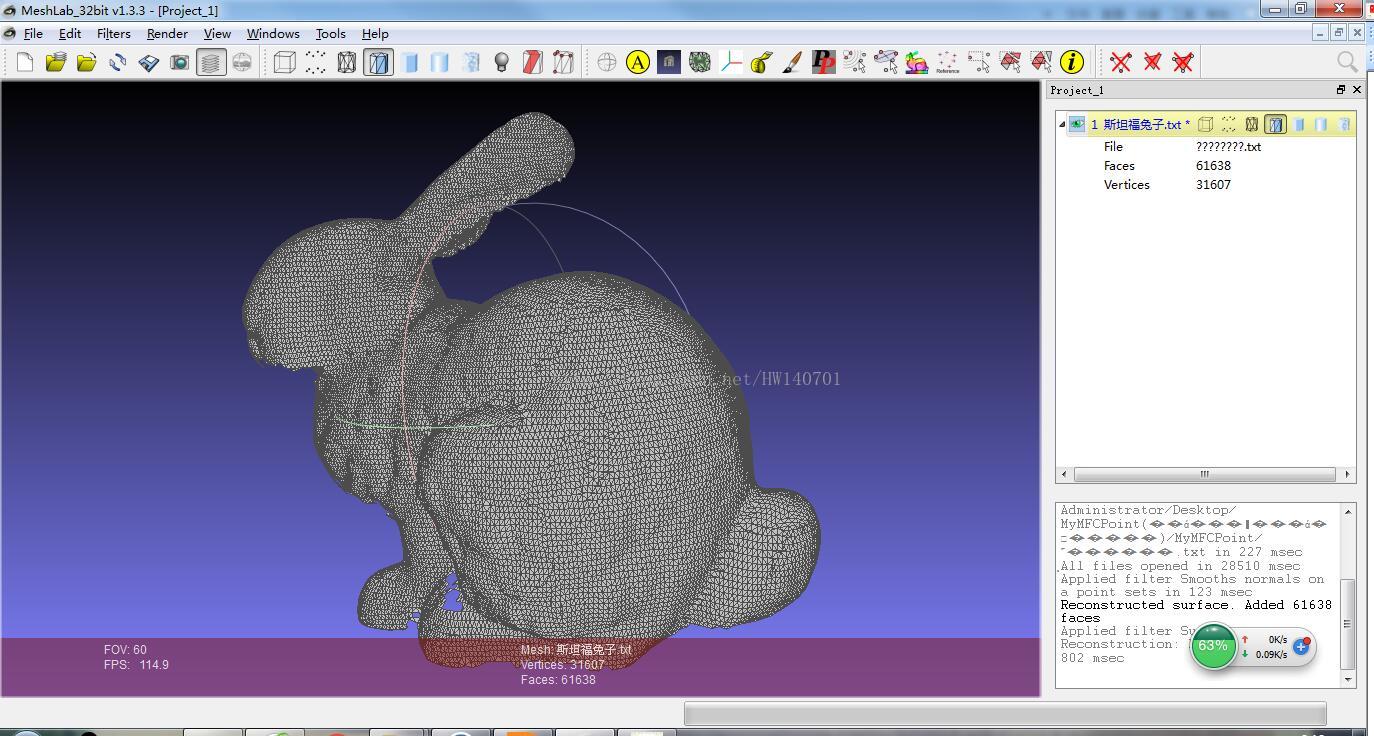Image resolution: width=1374 pixels, height=736 pixels.
Task: Click layer row flat lines render icon
Action: point(1275,124)
